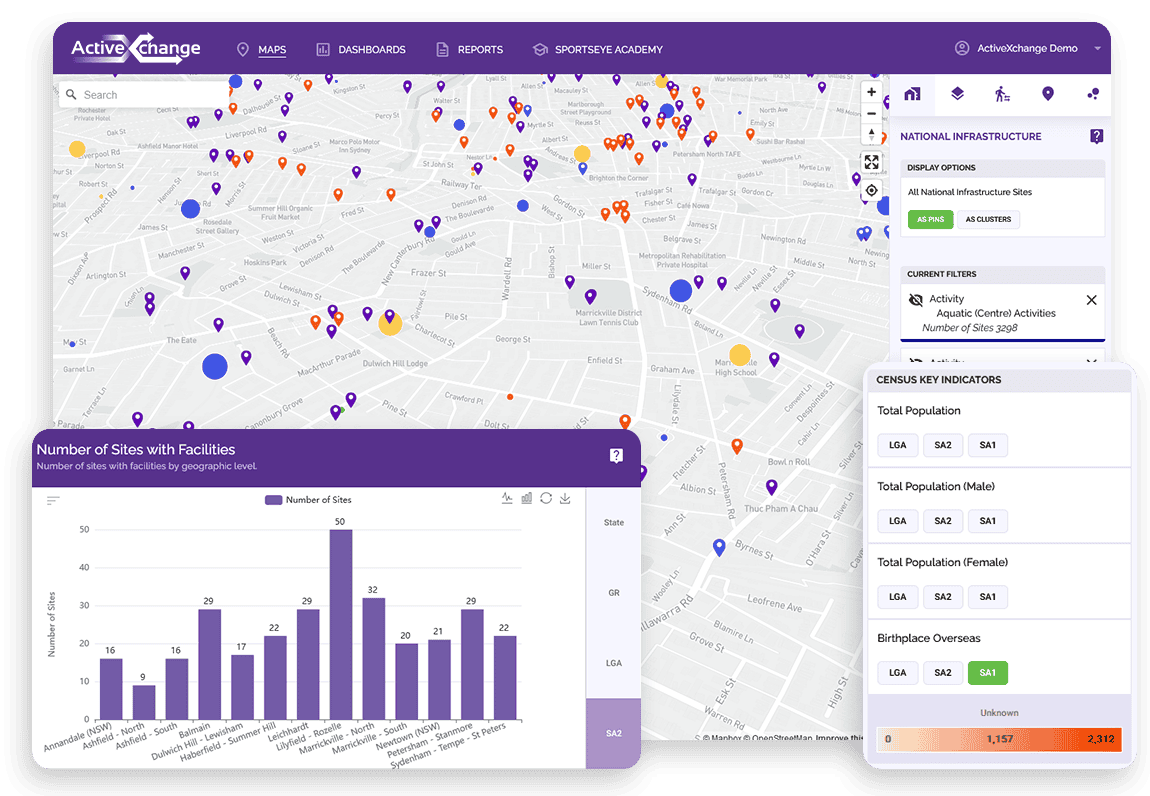
Task: Switch chart to bar view
Action: click(527, 498)
